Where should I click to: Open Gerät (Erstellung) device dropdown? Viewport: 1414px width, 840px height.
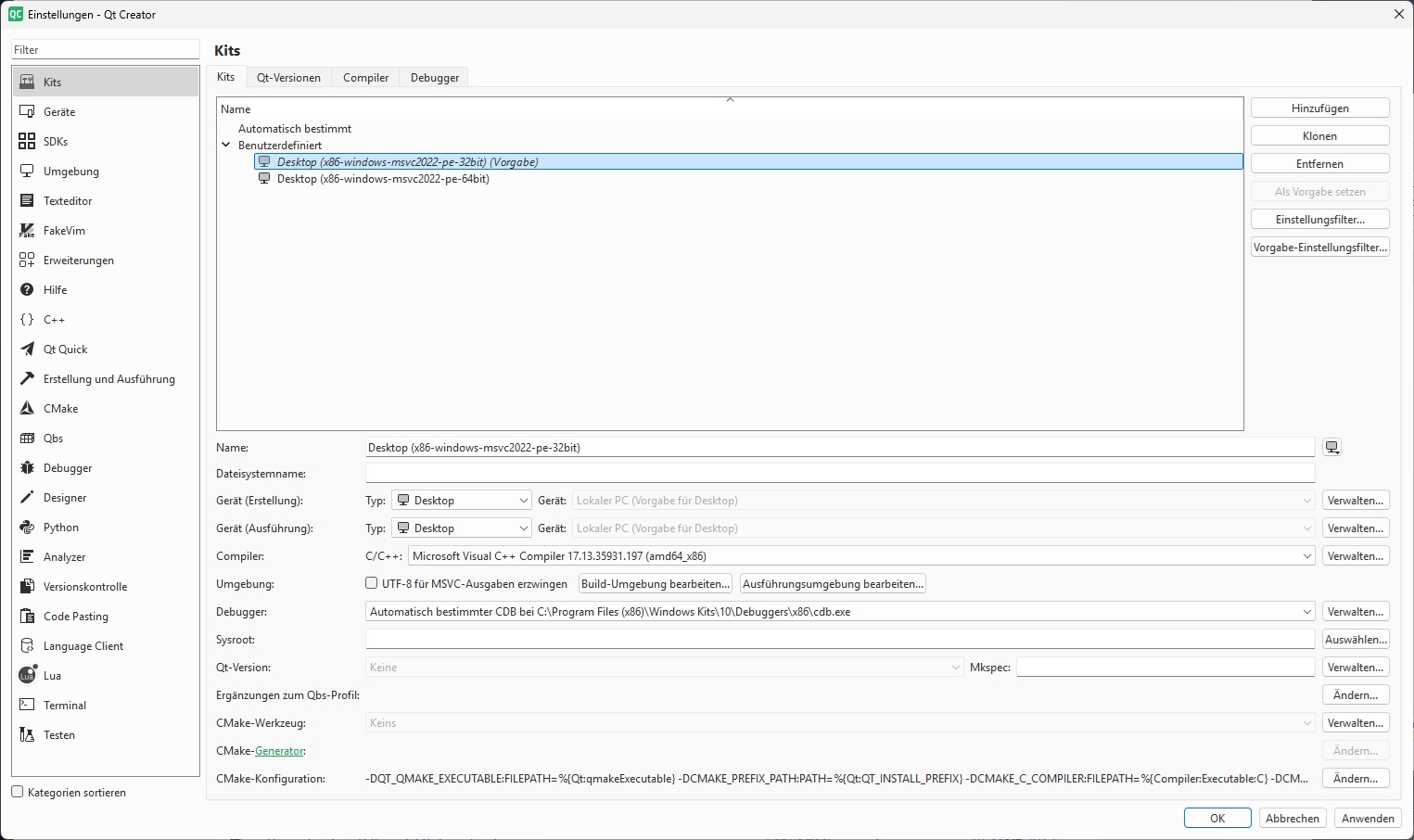pyautogui.click(x=944, y=501)
